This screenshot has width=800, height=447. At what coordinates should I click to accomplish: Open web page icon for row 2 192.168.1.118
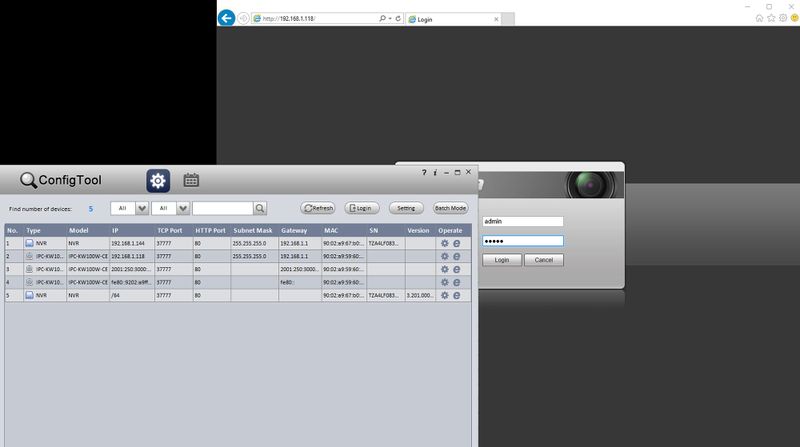pos(457,256)
